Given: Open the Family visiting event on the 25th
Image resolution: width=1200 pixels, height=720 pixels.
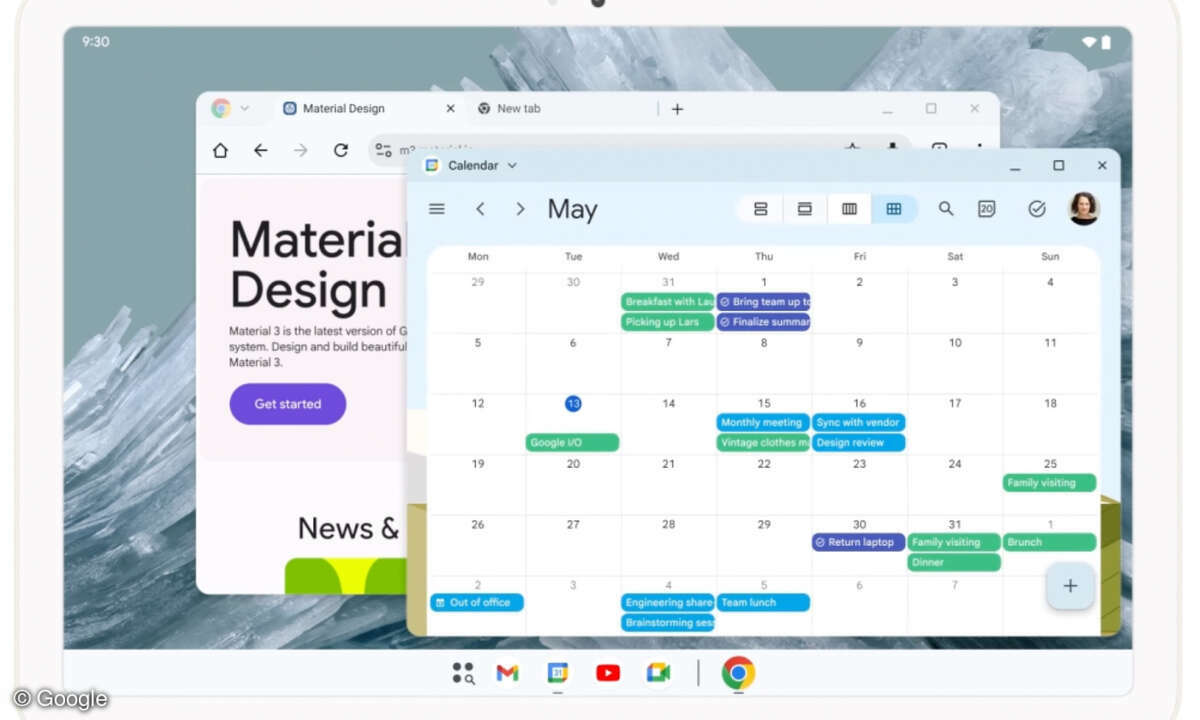Looking at the screenshot, I should pos(1050,482).
